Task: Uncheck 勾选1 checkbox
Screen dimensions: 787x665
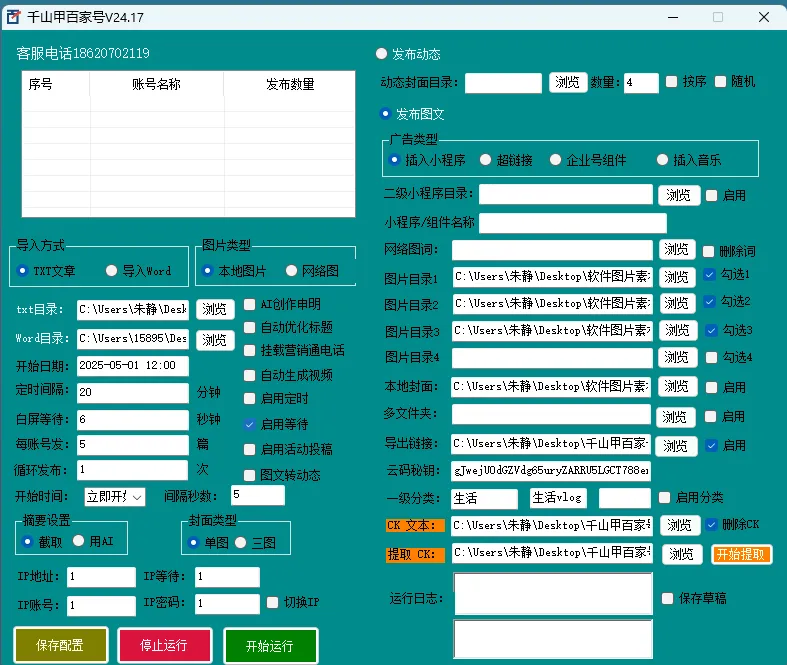Action: (x=709, y=275)
